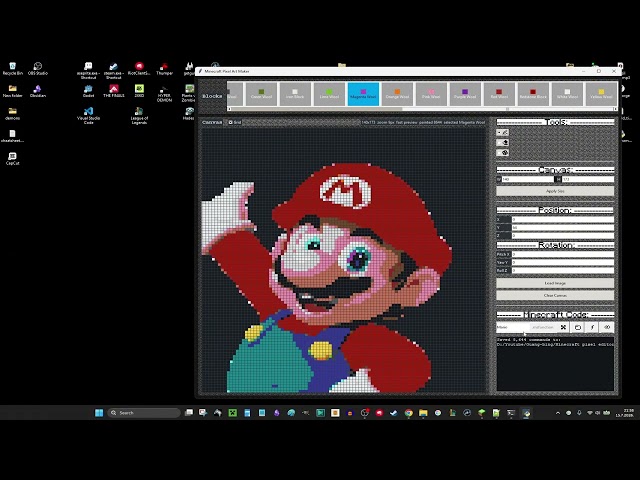Click the function f icon under Minecraft Code
The height and width of the screenshot is (480, 640).
(x=592, y=327)
